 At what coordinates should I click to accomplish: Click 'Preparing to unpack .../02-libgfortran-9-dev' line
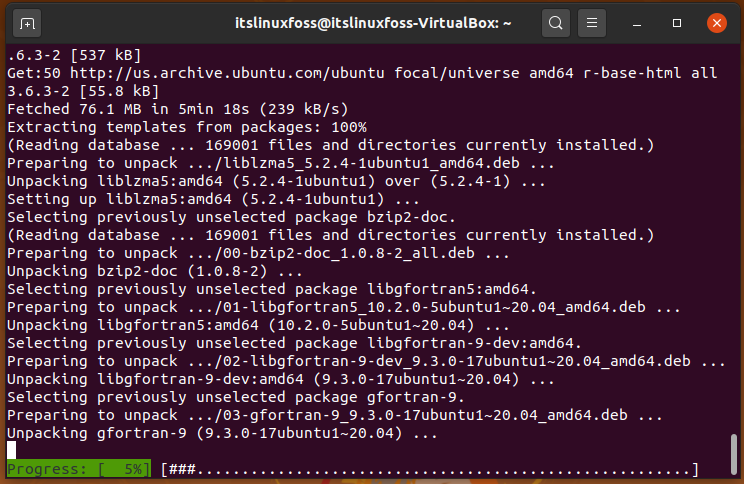[x=366, y=361]
